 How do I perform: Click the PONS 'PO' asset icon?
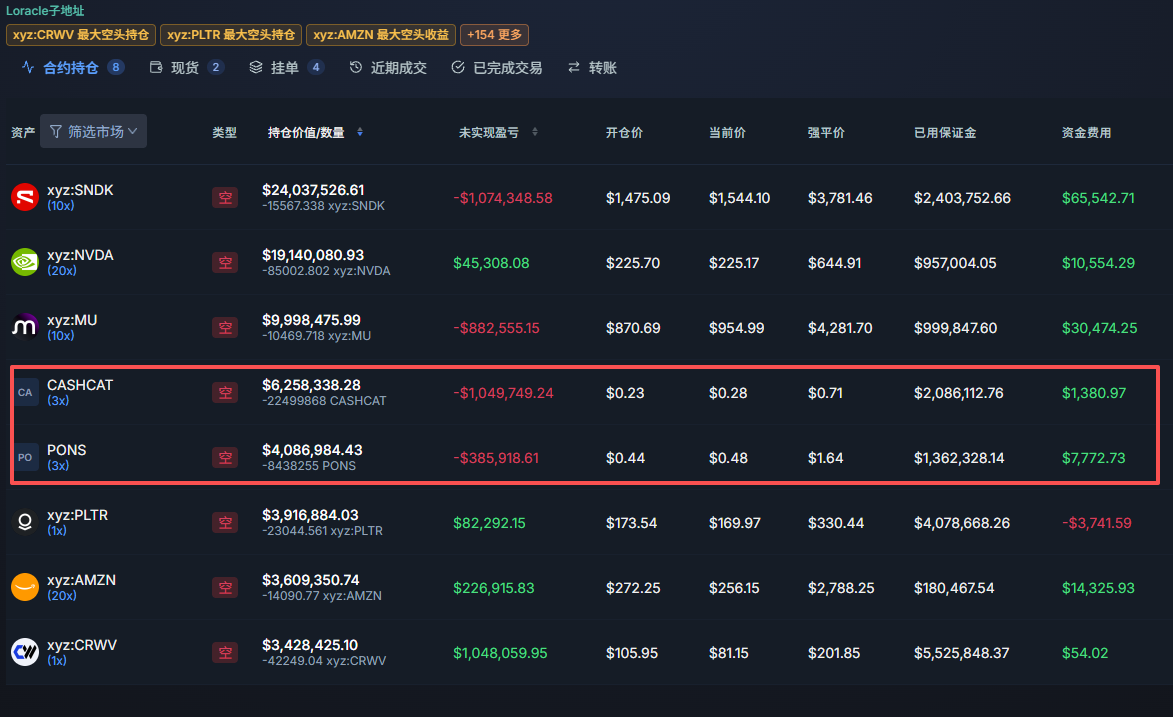(x=25, y=457)
